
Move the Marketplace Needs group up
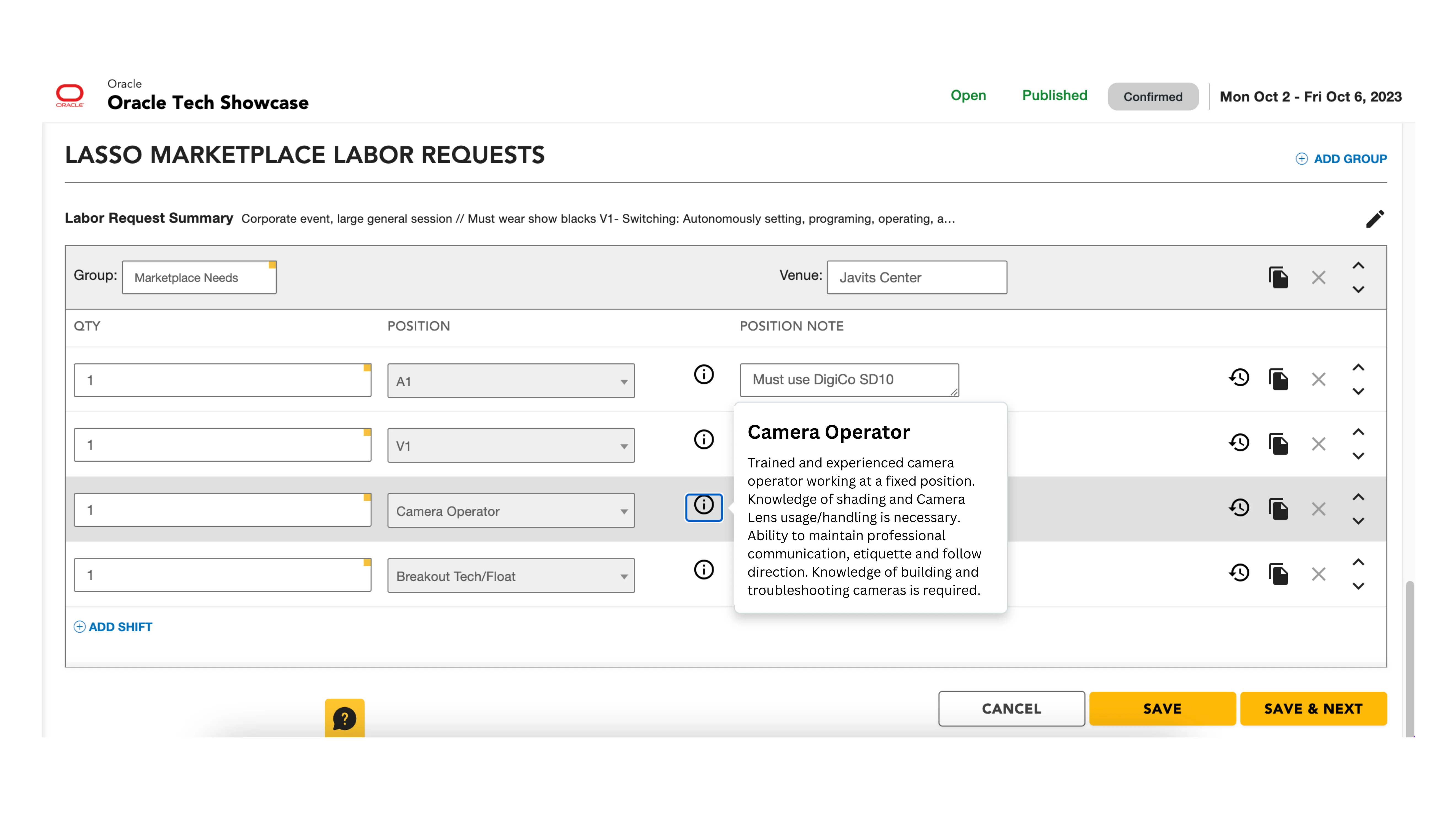click(1358, 266)
